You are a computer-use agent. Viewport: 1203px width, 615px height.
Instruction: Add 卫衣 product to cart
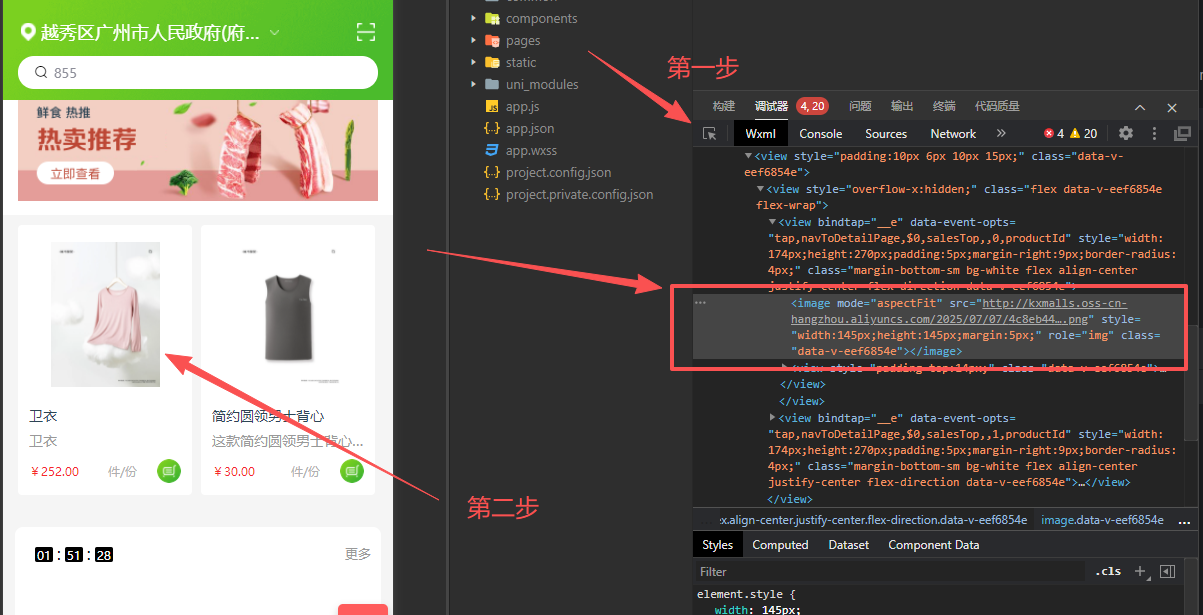click(x=169, y=471)
